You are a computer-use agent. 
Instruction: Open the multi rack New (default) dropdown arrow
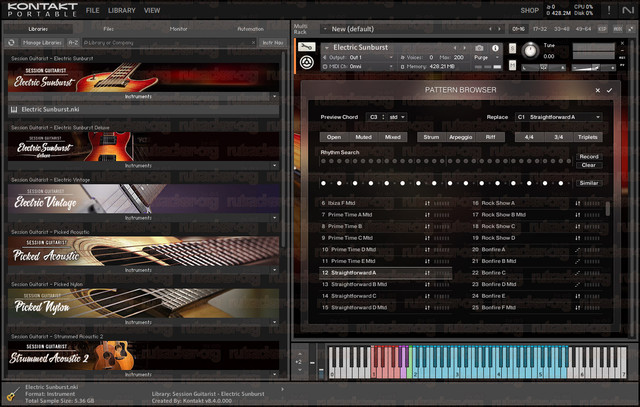325,29
